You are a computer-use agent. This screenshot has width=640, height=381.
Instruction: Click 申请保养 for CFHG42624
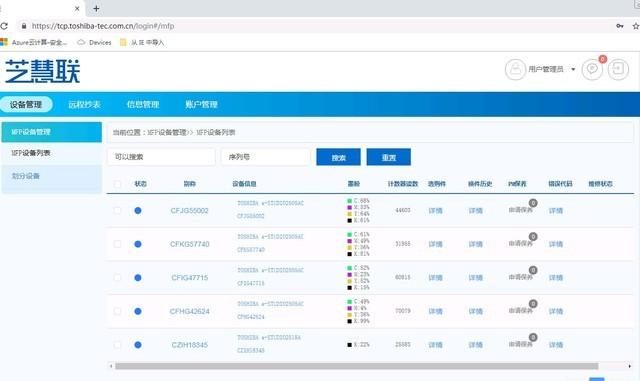520,311
